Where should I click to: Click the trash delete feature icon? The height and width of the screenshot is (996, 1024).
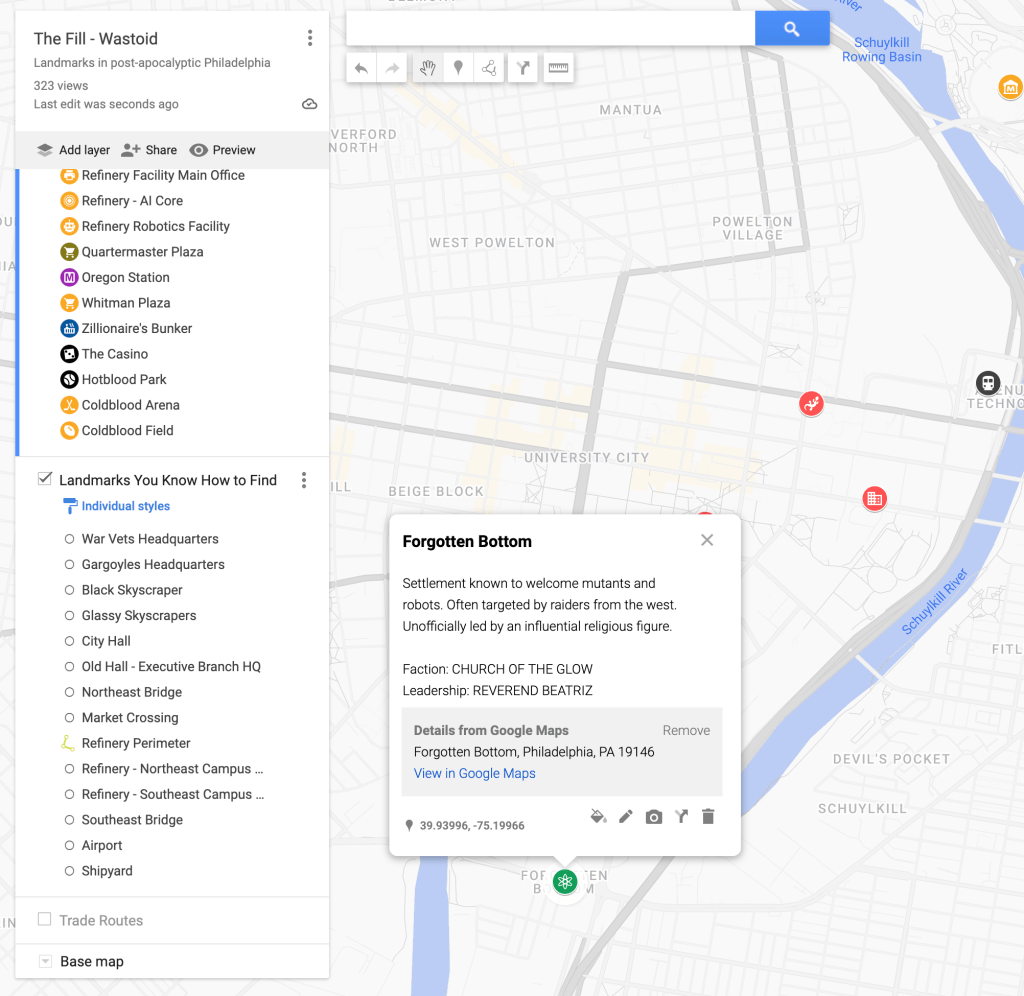[x=708, y=816]
